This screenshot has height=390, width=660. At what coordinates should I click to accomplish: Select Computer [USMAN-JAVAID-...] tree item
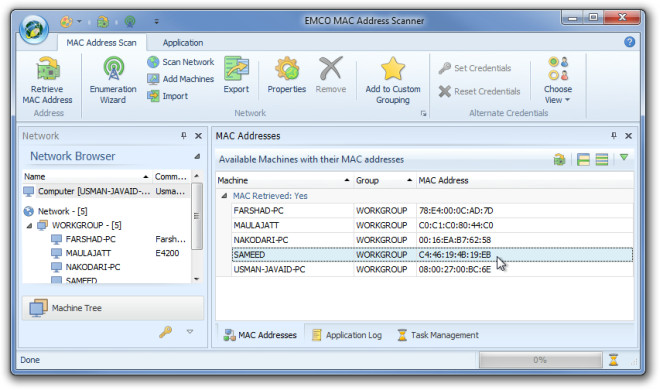(106, 191)
